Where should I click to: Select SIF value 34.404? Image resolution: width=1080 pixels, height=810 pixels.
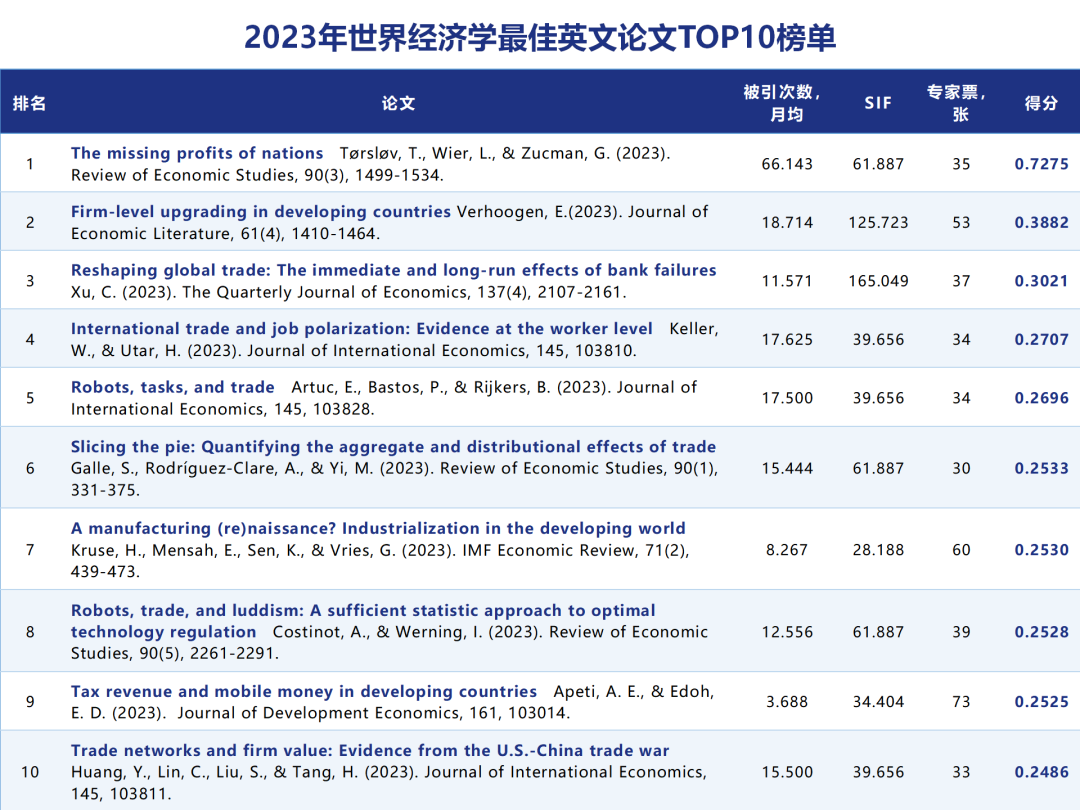(x=878, y=702)
